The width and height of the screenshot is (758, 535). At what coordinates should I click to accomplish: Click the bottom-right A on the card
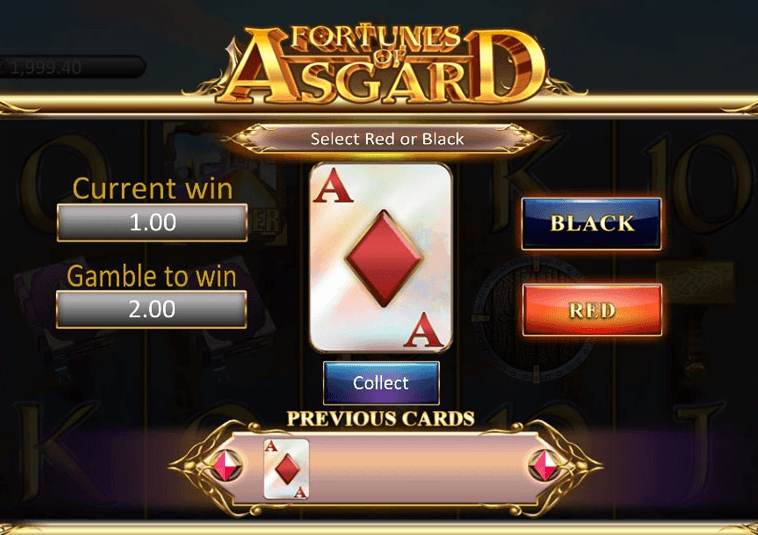[x=424, y=331]
